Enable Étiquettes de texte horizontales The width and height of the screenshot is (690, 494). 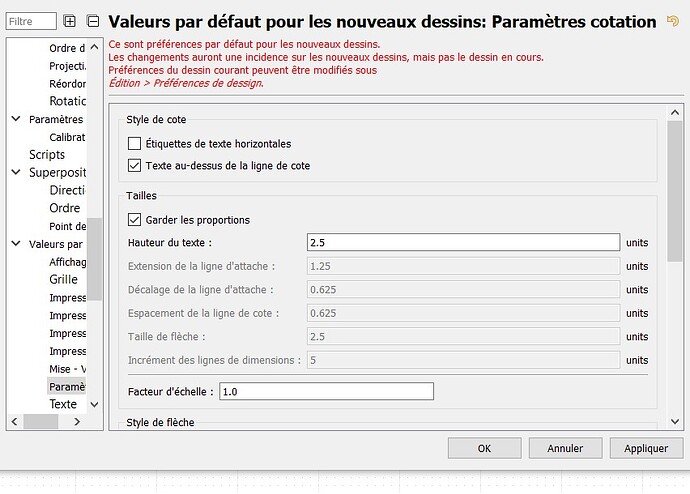tap(135, 144)
